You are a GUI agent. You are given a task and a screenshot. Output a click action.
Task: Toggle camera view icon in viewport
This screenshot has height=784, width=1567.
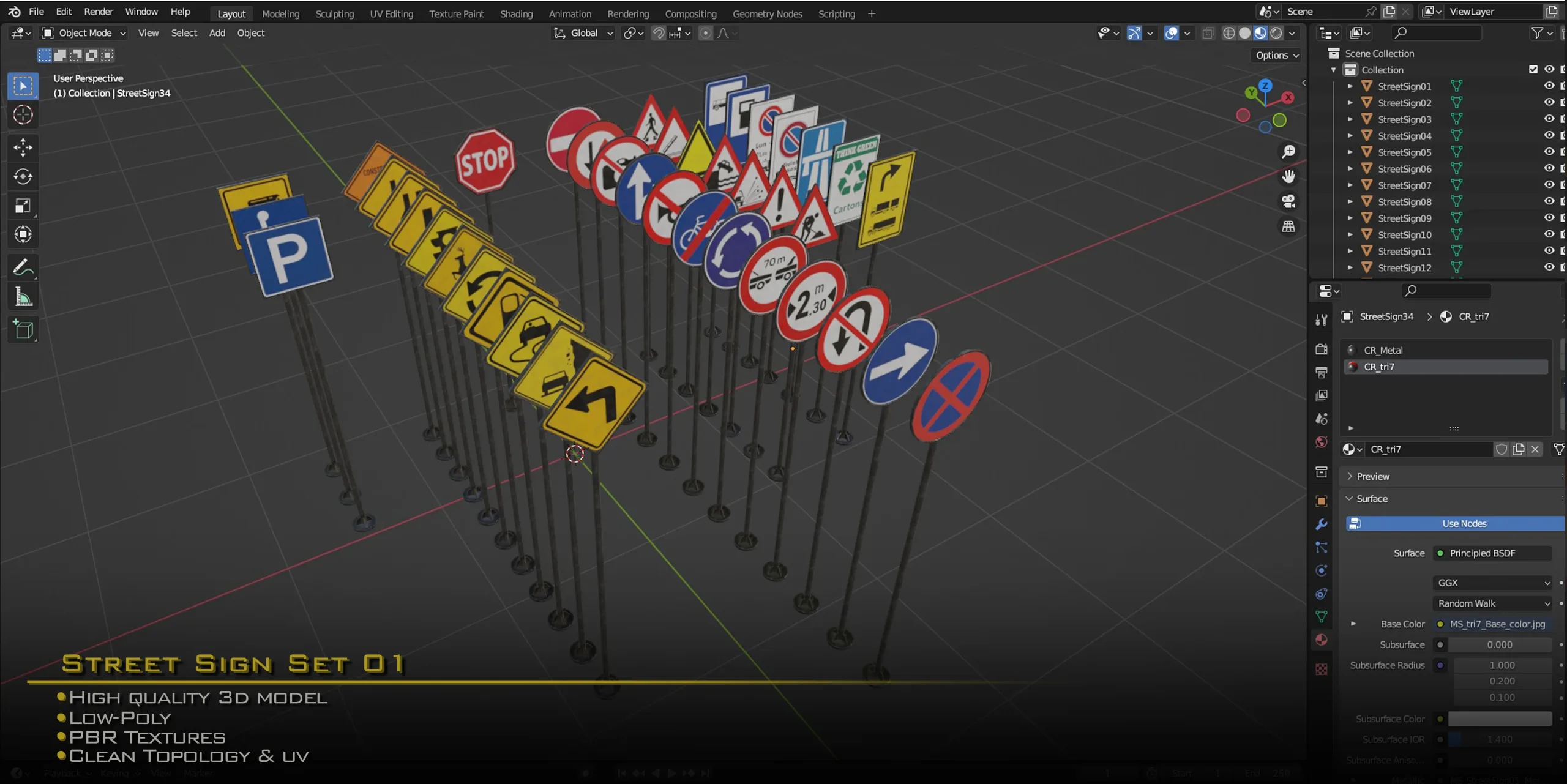(x=1288, y=201)
